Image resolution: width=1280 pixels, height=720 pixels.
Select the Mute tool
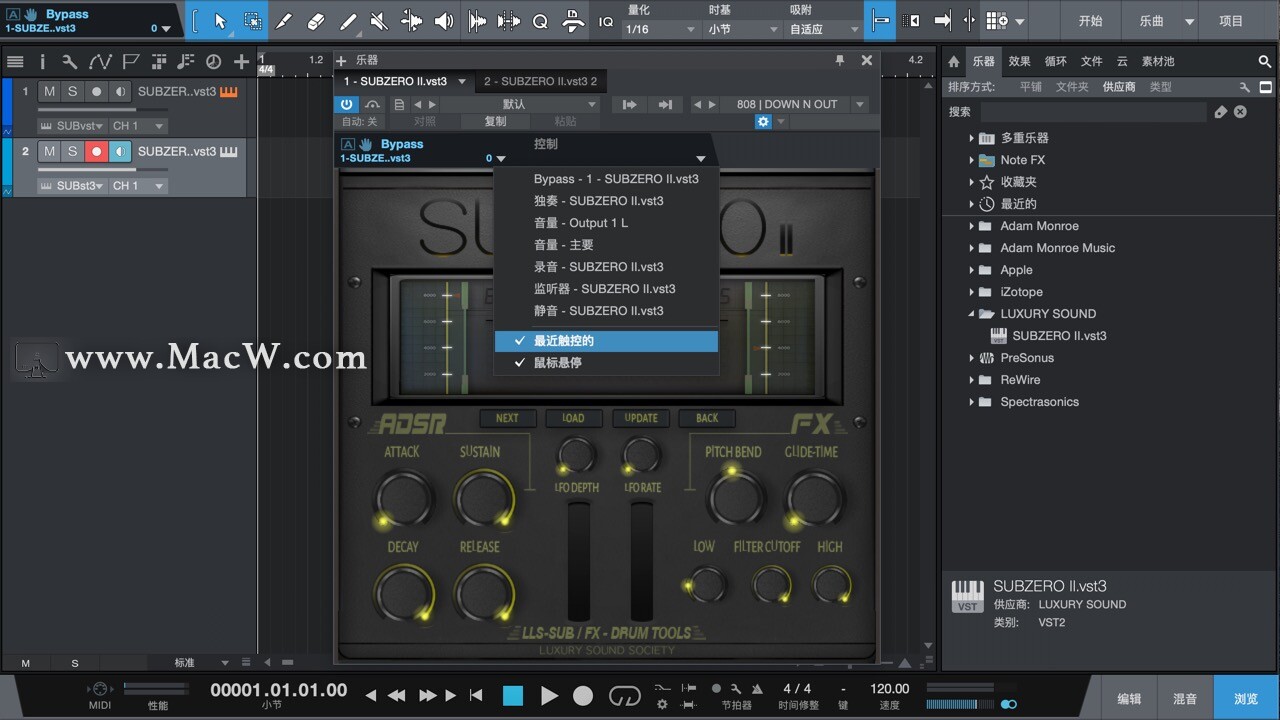click(x=380, y=21)
